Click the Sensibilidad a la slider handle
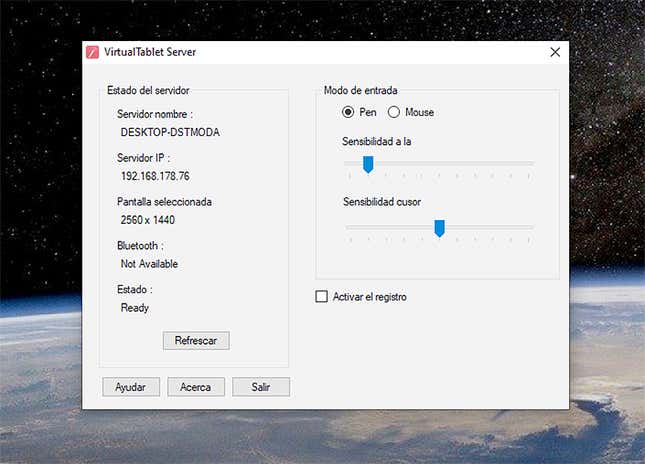The image size is (645, 464). 368,165
